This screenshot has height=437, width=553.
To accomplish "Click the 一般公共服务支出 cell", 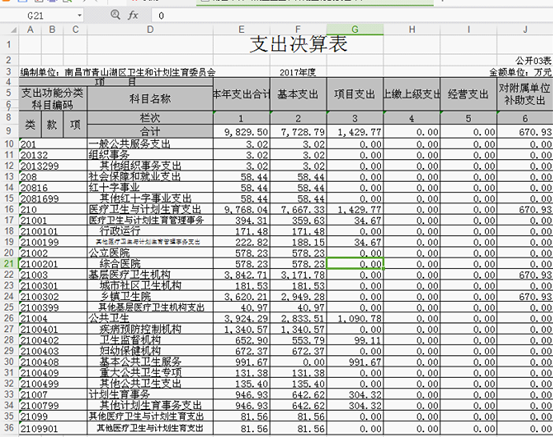I will (x=150, y=144).
